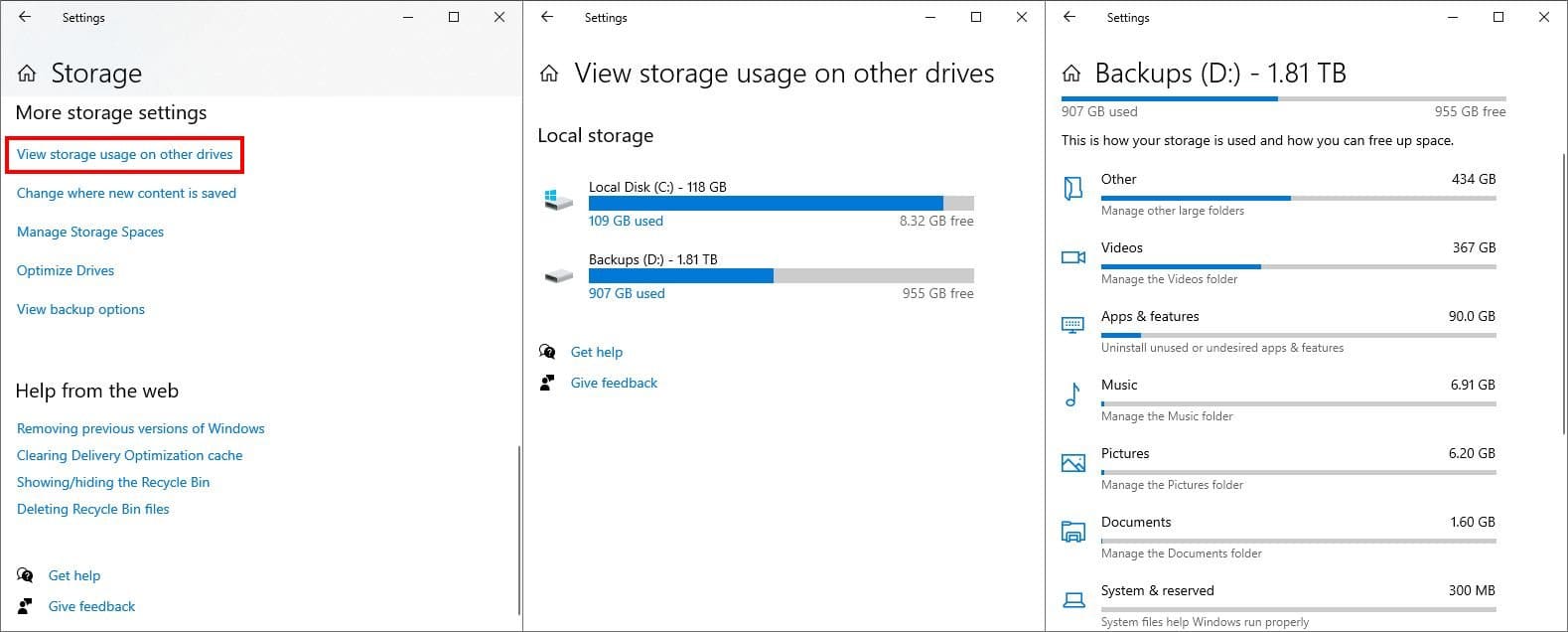1568x632 pixels.
Task: Click the Backups (D:) drive icon
Action: pos(558,275)
